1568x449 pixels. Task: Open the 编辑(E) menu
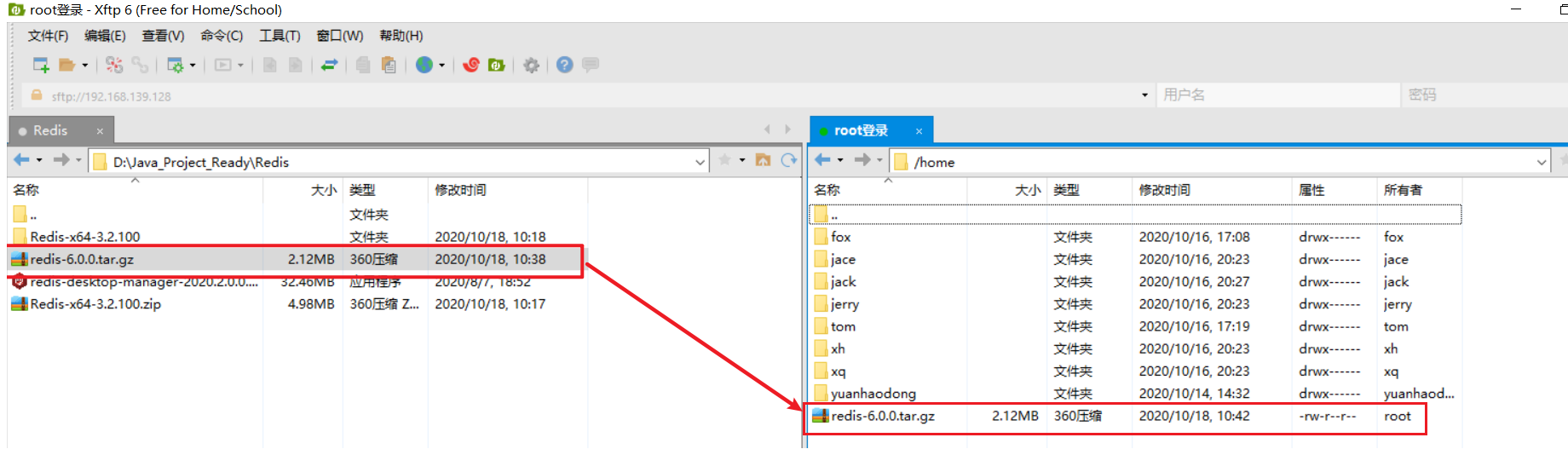point(105,36)
